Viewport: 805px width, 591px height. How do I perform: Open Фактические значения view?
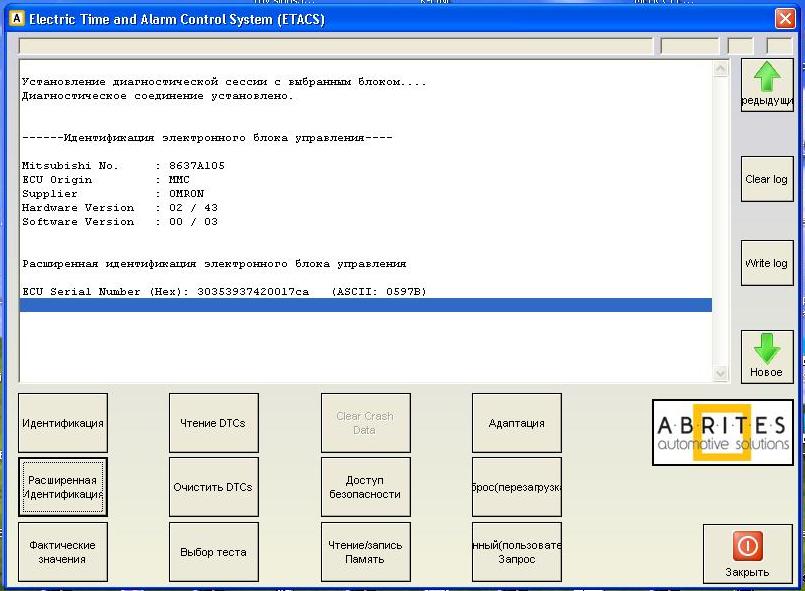pyautogui.click(x=62, y=552)
